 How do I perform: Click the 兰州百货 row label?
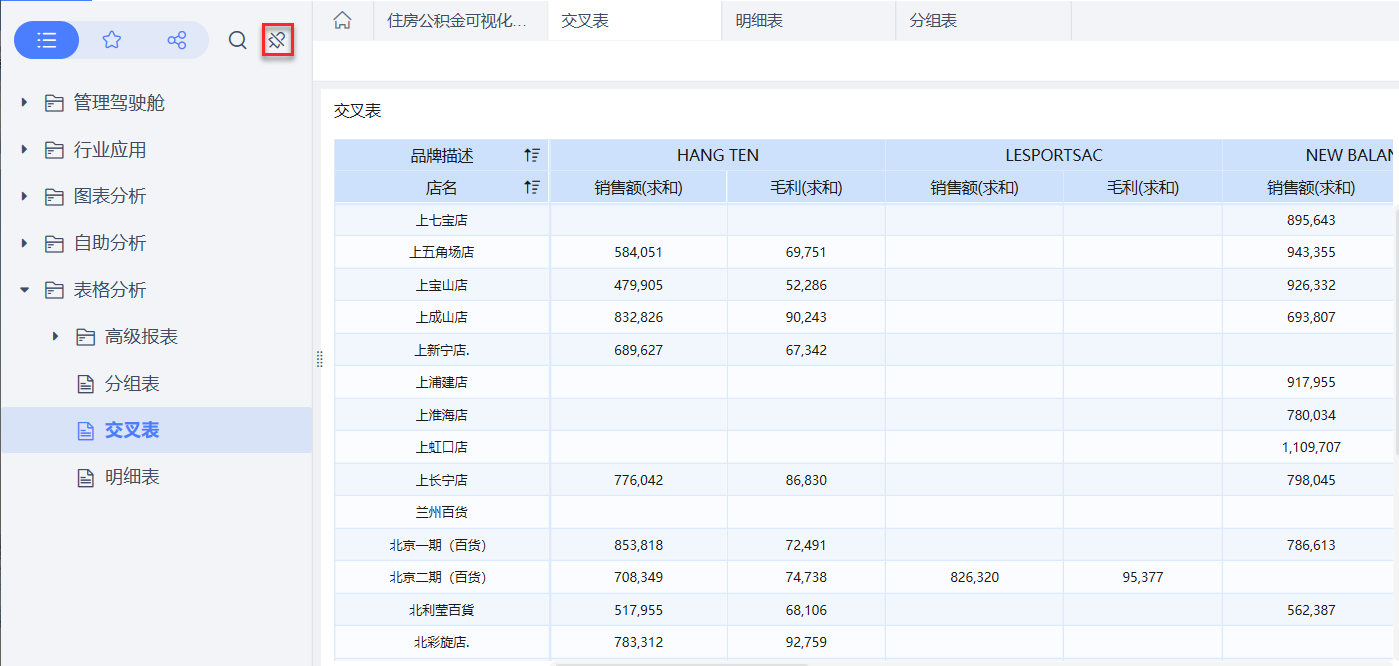441,512
